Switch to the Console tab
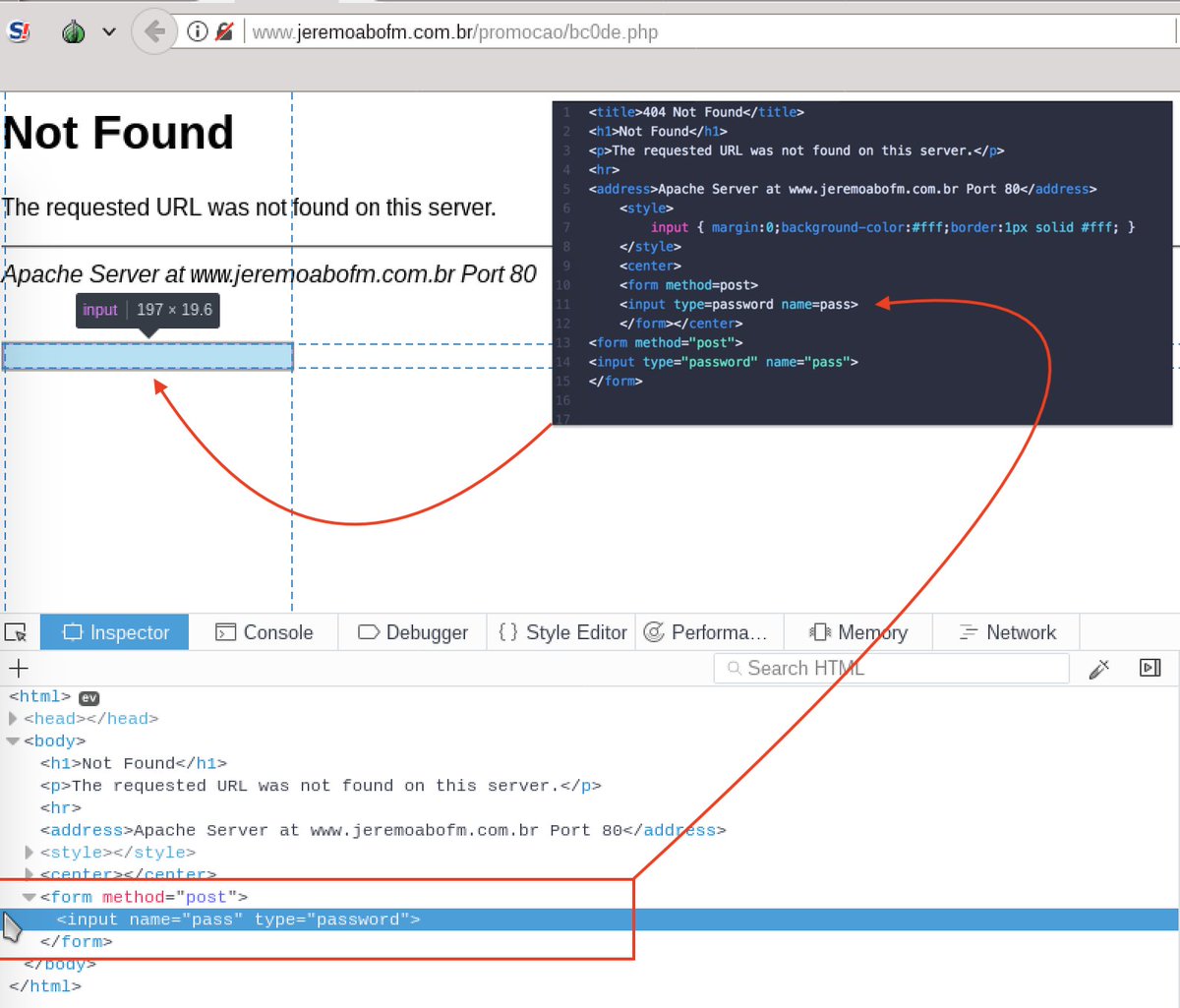 click(x=264, y=631)
